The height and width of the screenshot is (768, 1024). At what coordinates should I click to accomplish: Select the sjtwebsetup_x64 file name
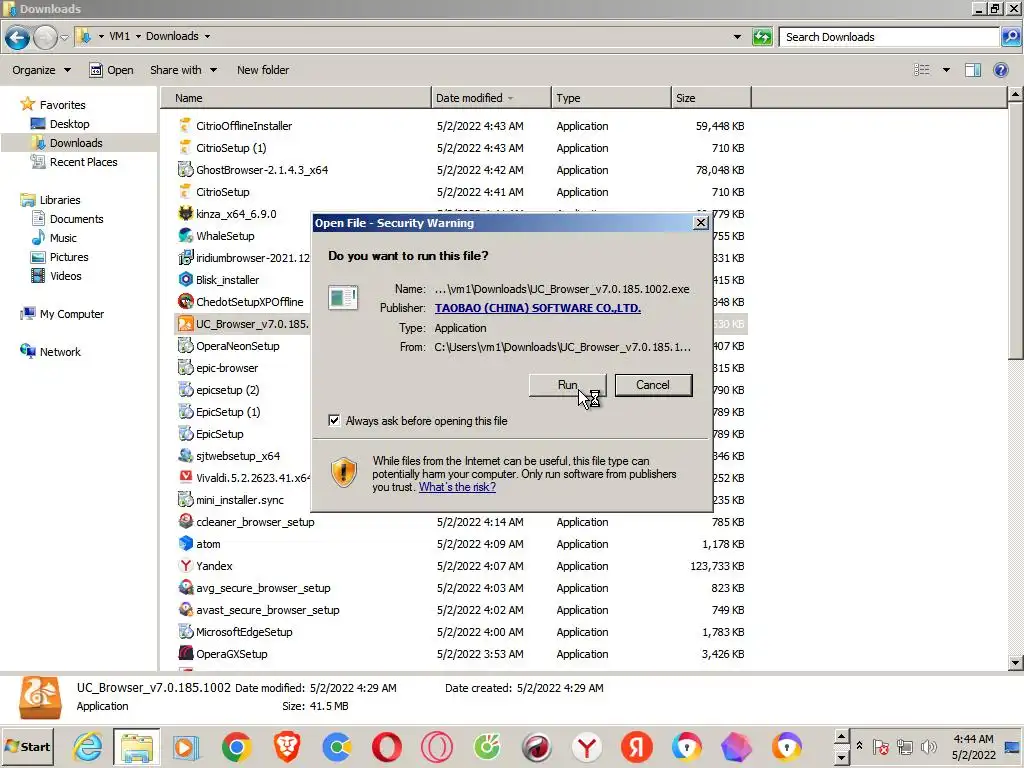tap(238, 456)
